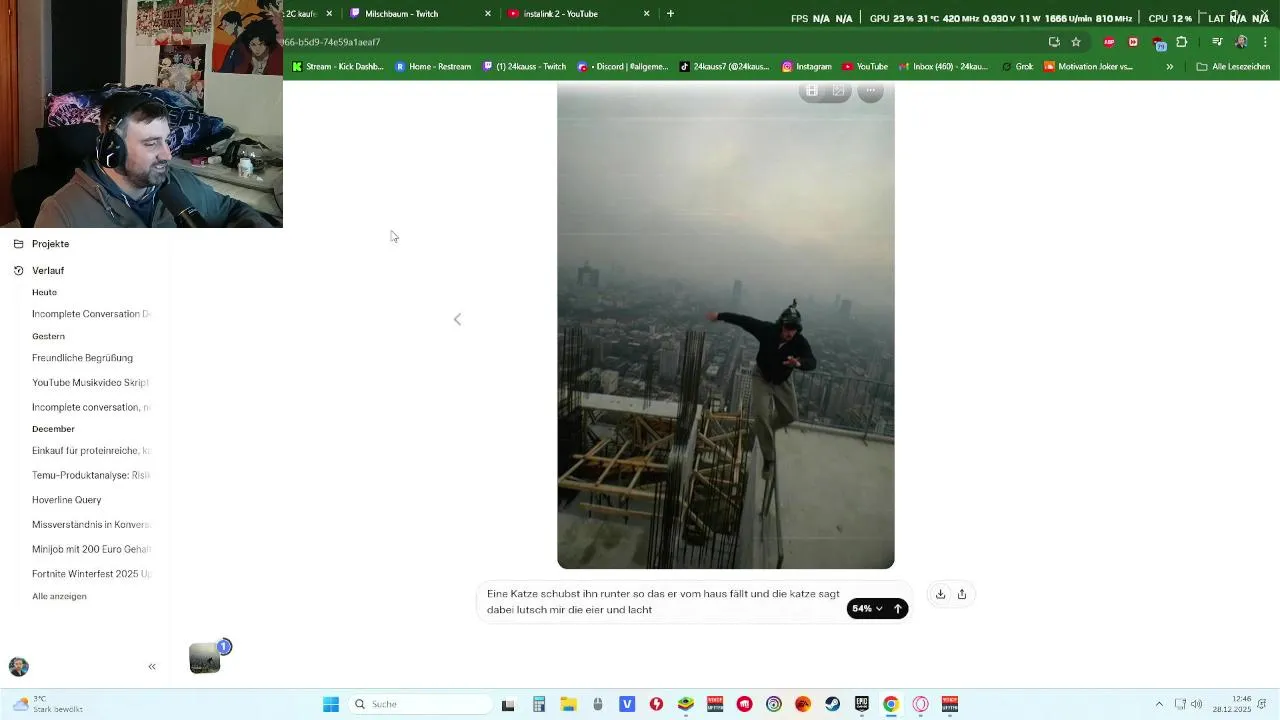Open a new browser tab

coord(670,14)
